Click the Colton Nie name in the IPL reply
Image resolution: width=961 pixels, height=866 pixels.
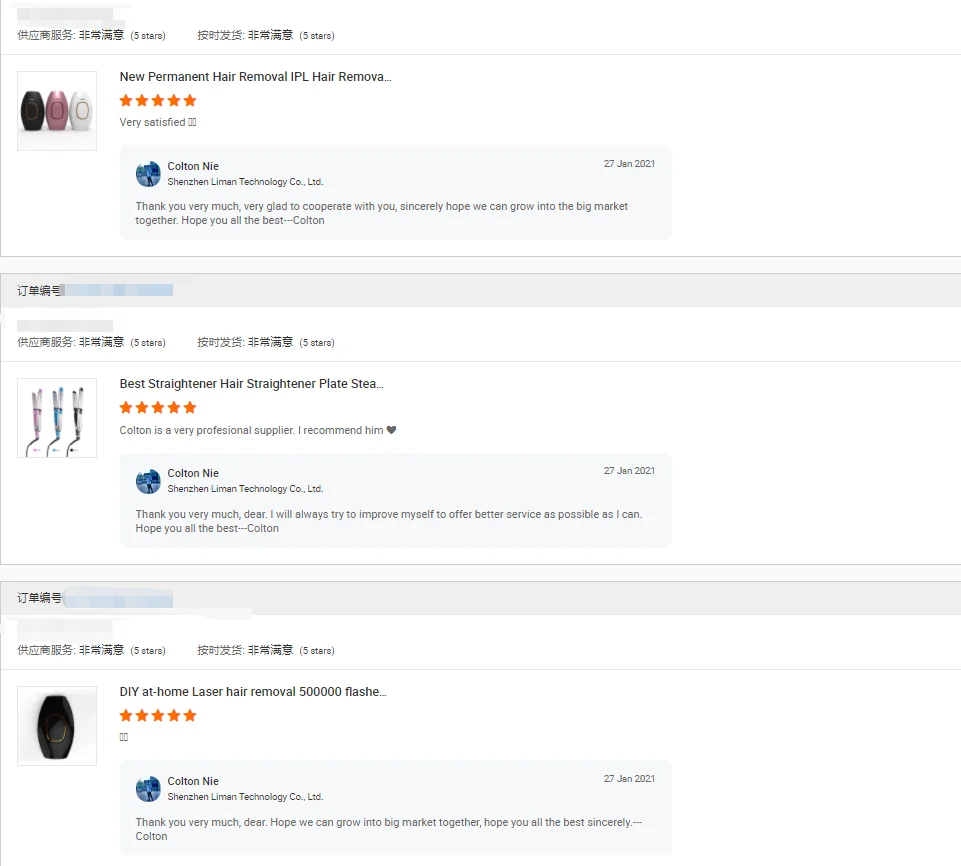[193, 166]
